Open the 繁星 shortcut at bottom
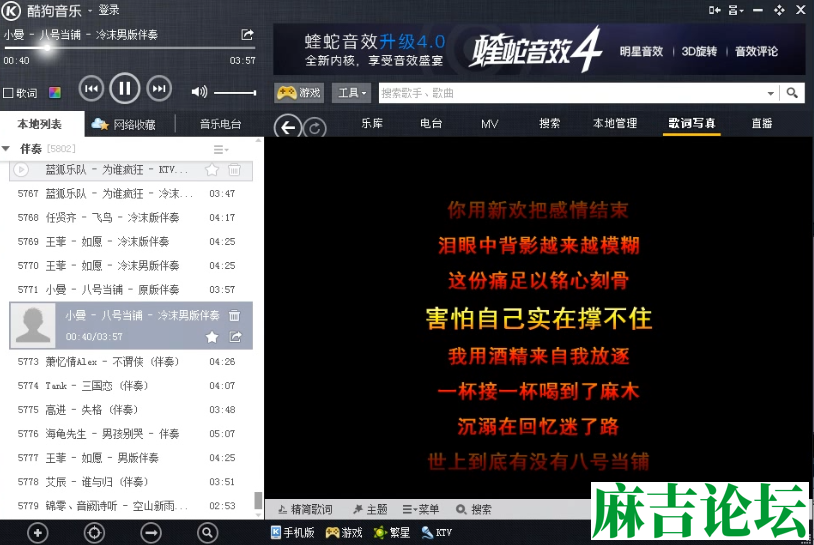 pyautogui.click(x=392, y=533)
